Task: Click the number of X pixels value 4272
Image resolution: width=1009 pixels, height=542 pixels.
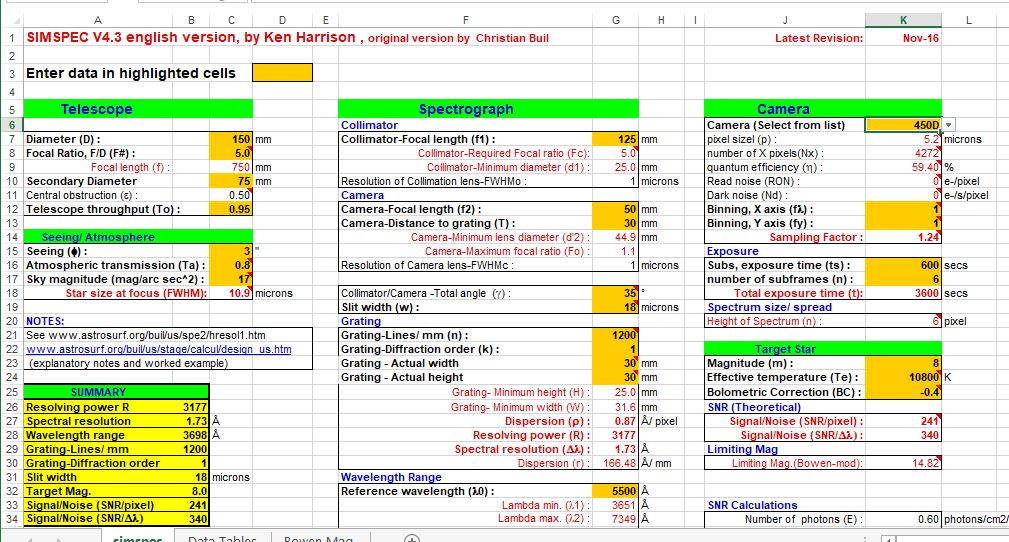Action: click(903, 153)
